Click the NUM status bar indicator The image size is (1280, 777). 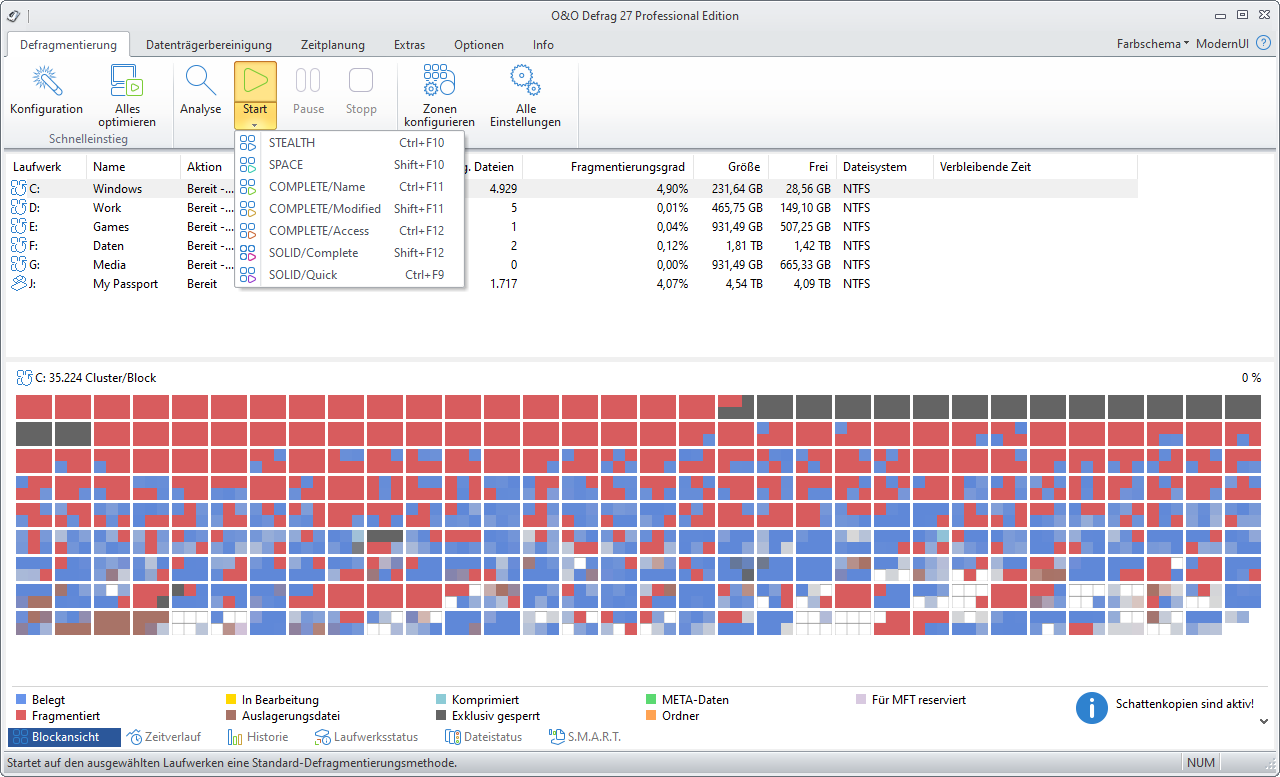coord(1201,763)
